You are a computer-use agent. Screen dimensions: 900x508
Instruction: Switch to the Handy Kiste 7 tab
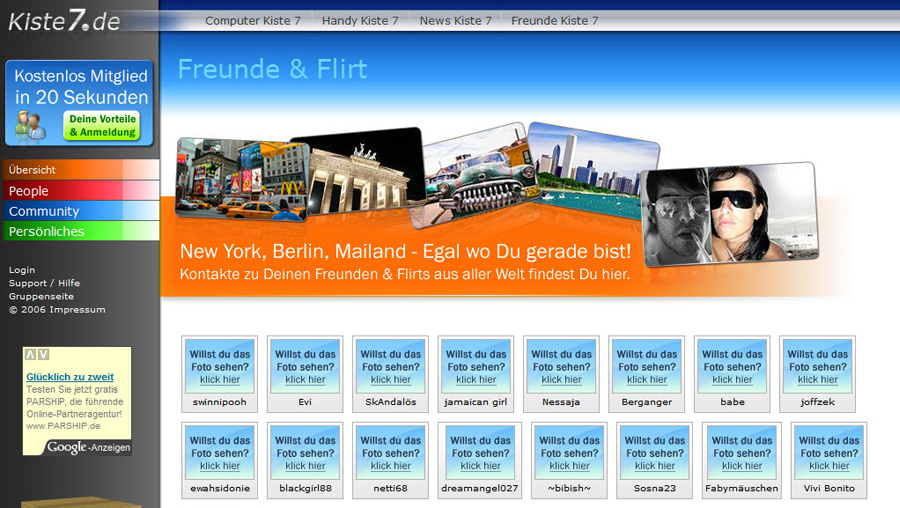360,20
